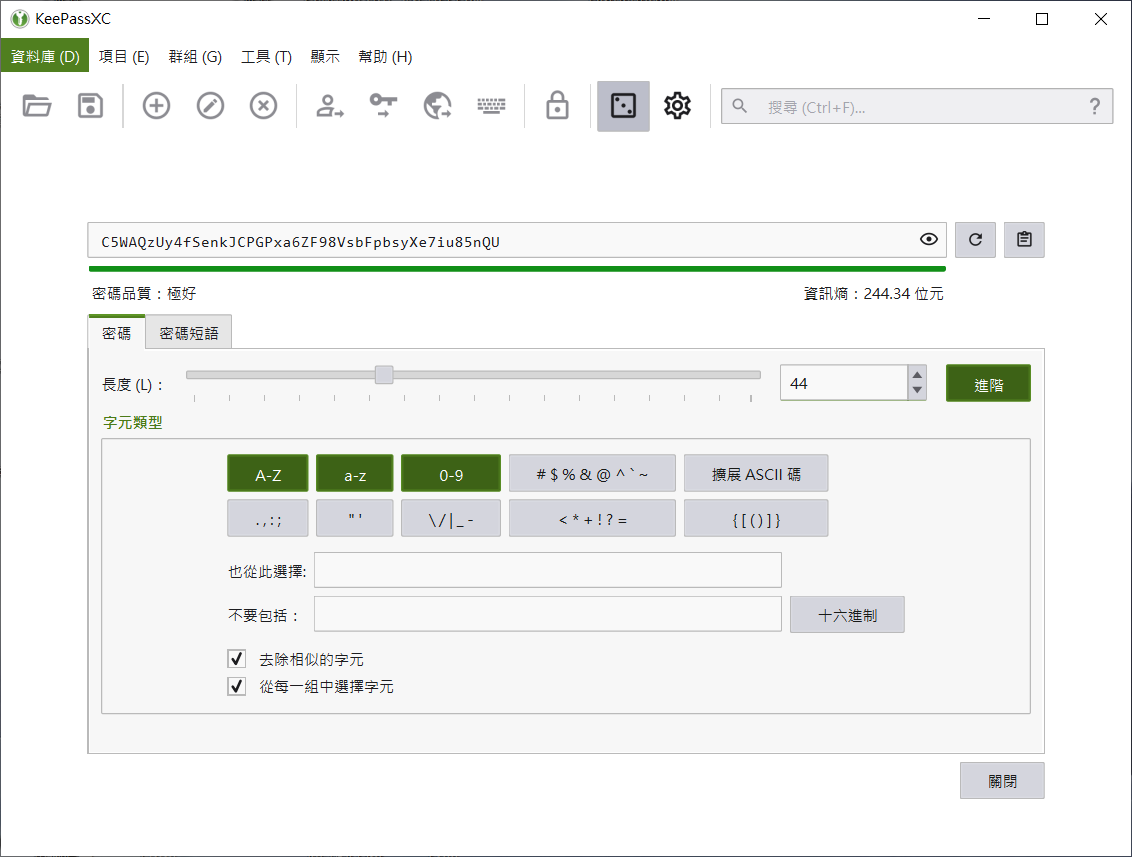Open the 幫助 (H) menu

(385, 56)
